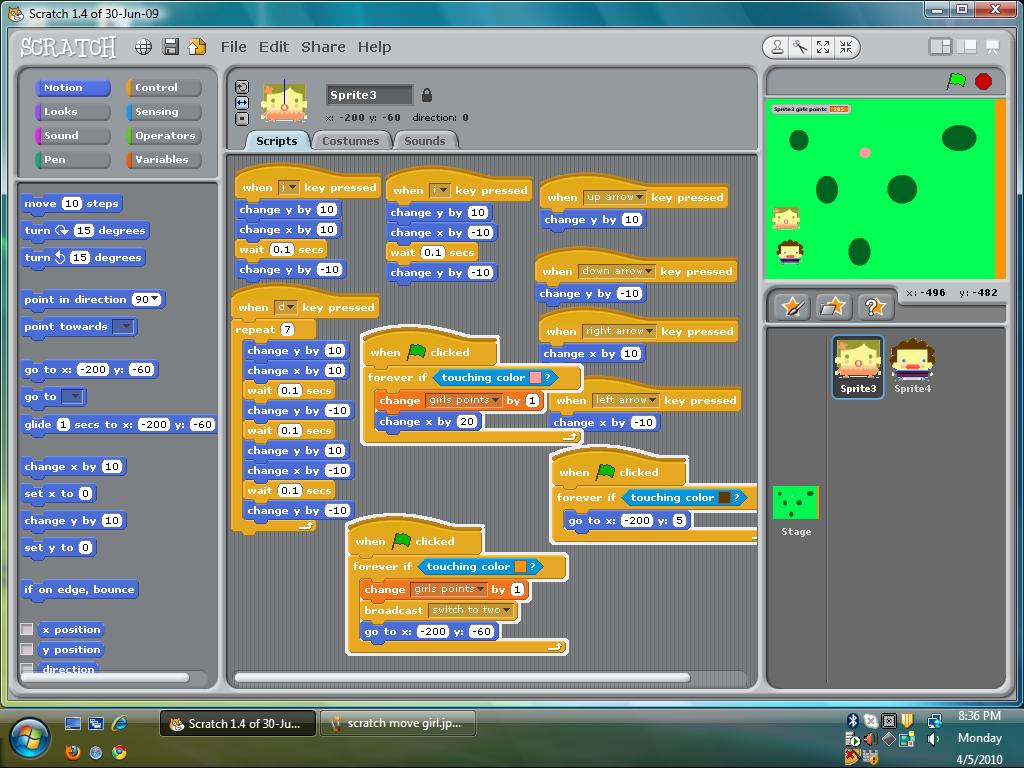Select the Grow sprite tool
Image resolution: width=1024 pixels, height=768 pixels.
[823, 47]
